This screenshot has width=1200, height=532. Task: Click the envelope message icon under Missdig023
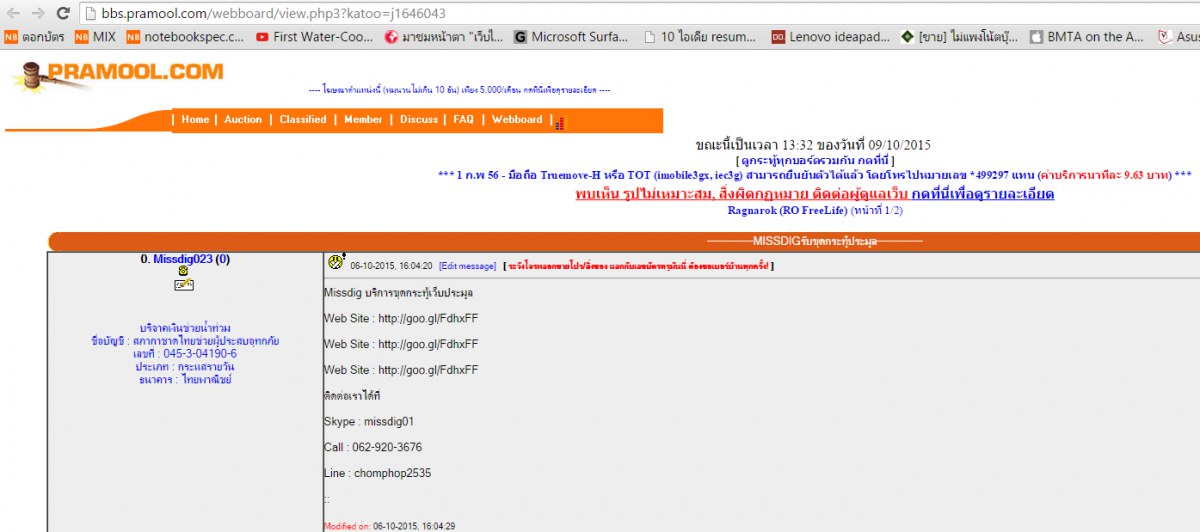(184, 285)
